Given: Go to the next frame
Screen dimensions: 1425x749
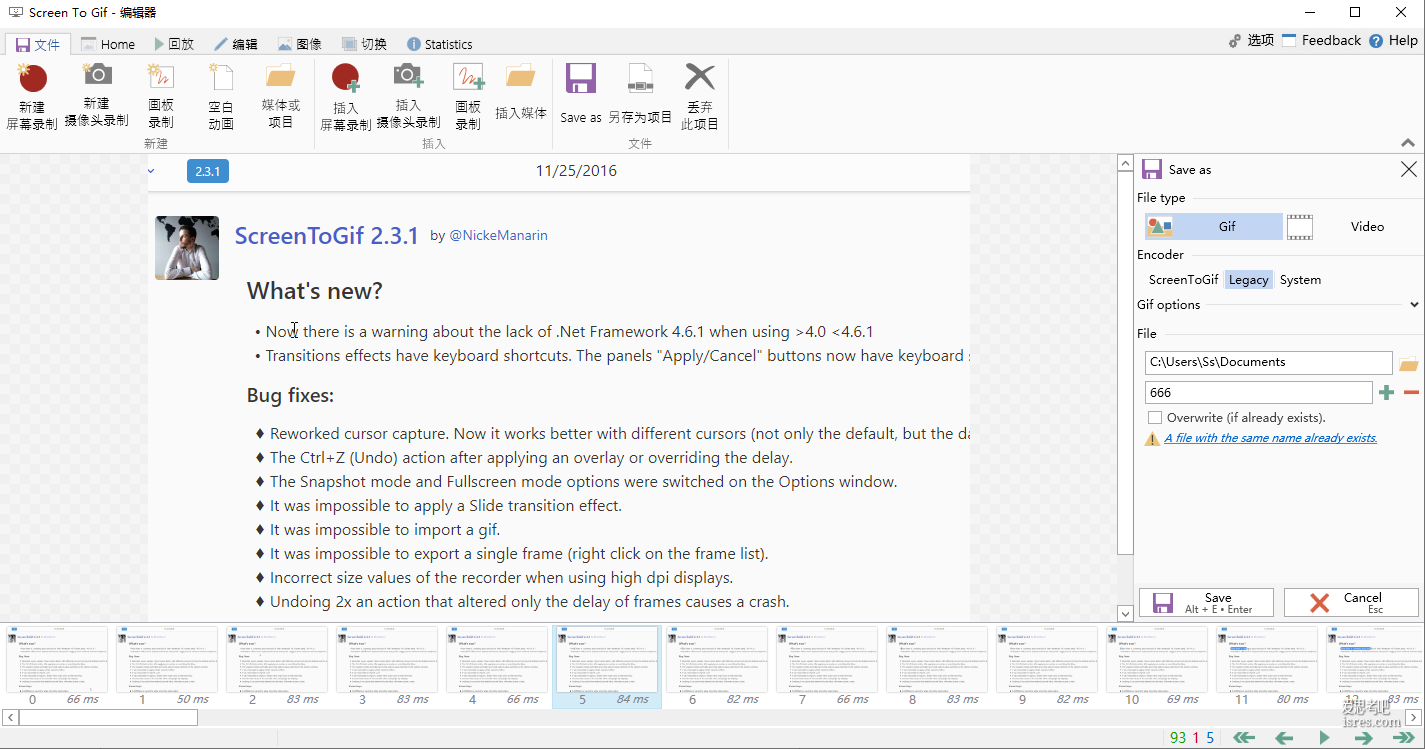Looking at the screenshot, I should click(1363, 738).
